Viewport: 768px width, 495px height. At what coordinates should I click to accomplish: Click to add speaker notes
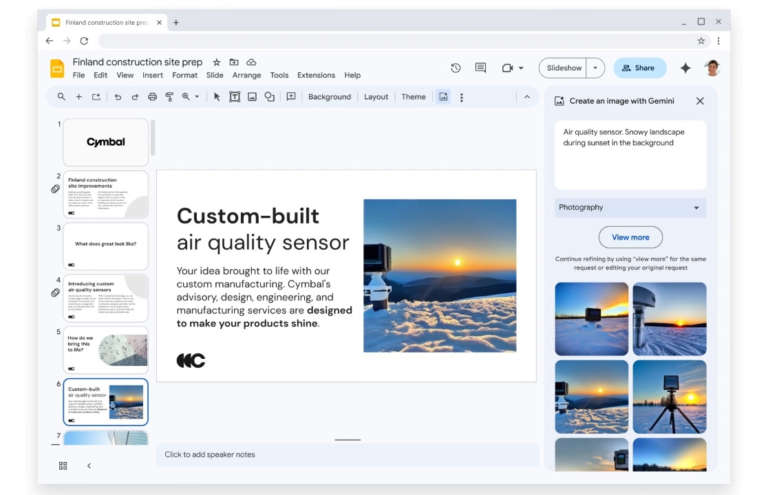[x=348, y=455]
